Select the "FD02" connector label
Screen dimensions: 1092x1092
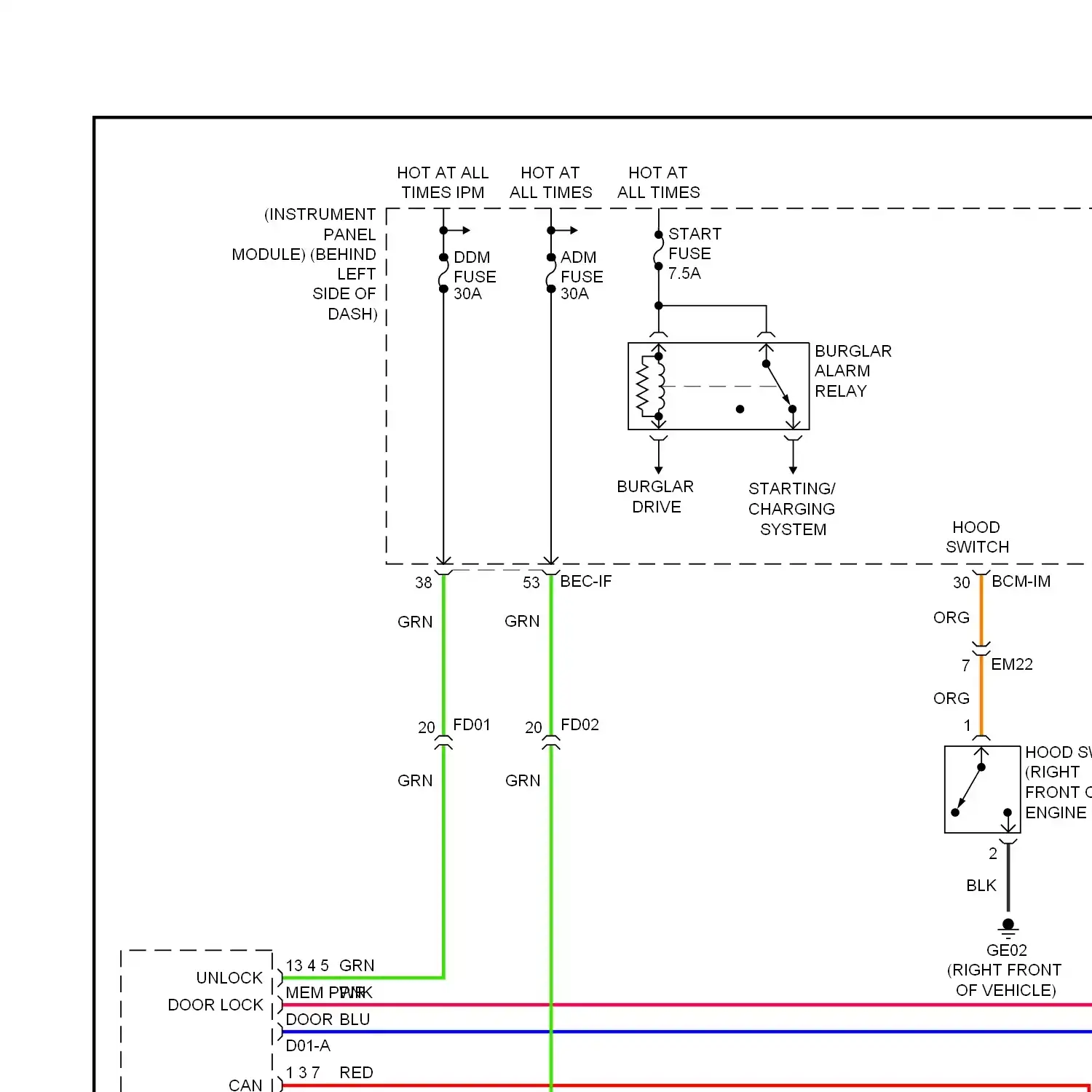tap(580, 724)
